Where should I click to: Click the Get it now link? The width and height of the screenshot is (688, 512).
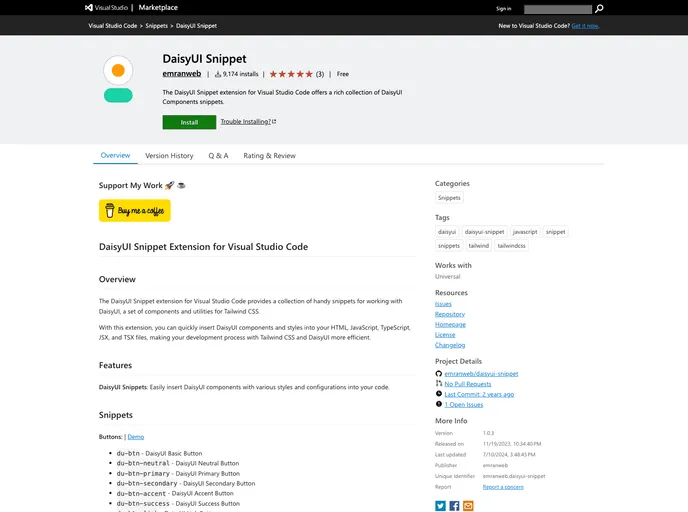click(585, 26)
